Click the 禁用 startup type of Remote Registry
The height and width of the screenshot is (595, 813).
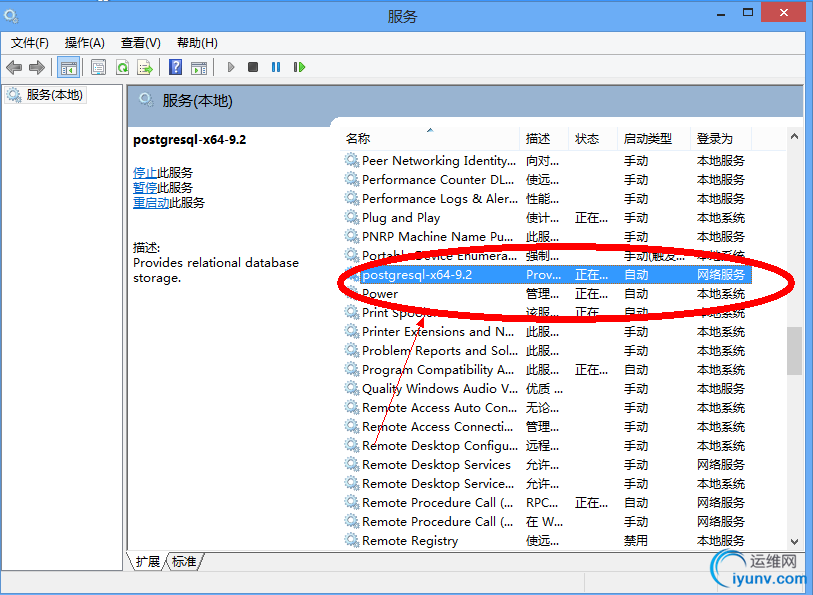(x=636, y=541)
